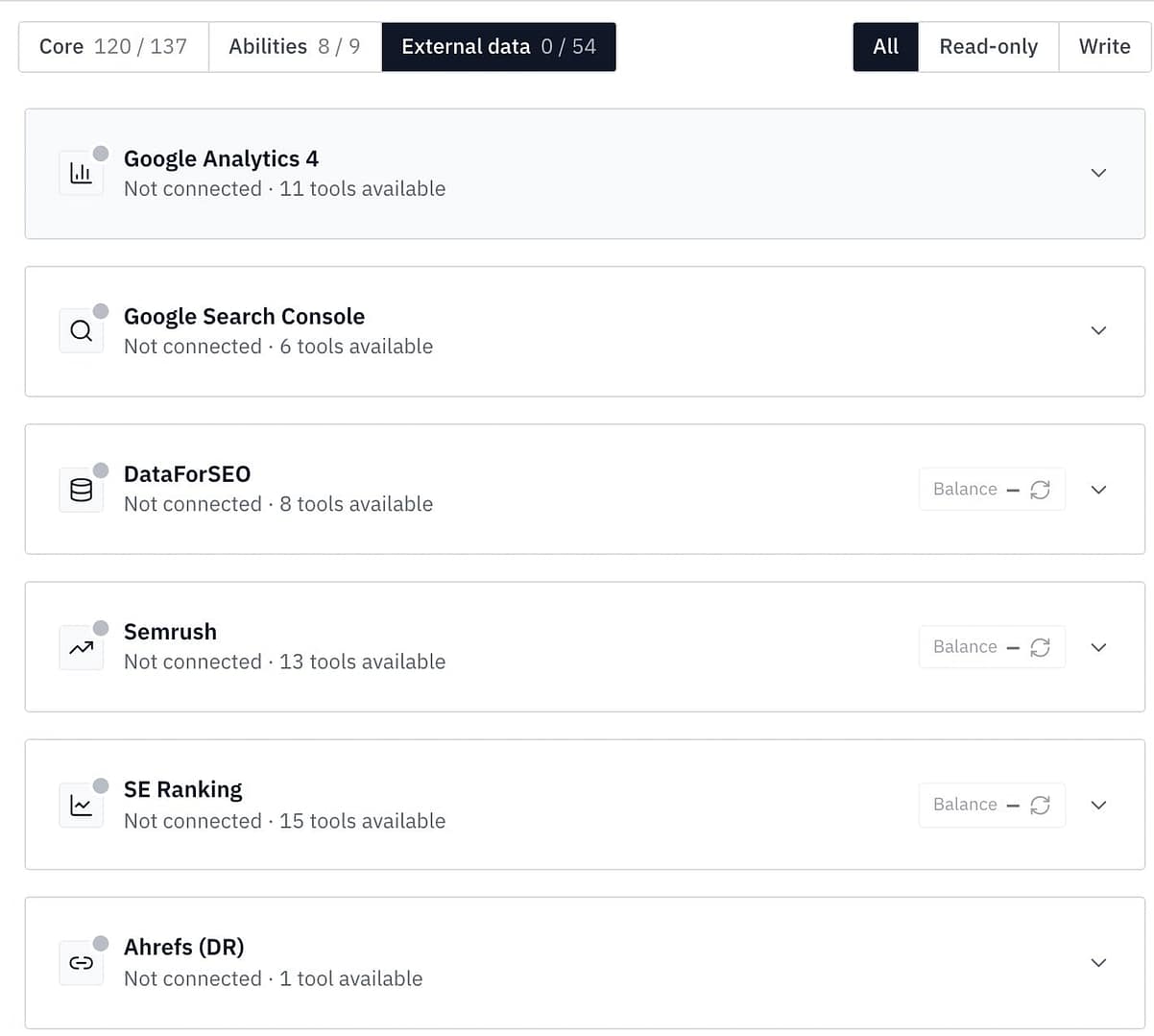Click 'Not connected · 15 tools available' text
This screenshot has height=1036, width=1154.
coord(284,821)
